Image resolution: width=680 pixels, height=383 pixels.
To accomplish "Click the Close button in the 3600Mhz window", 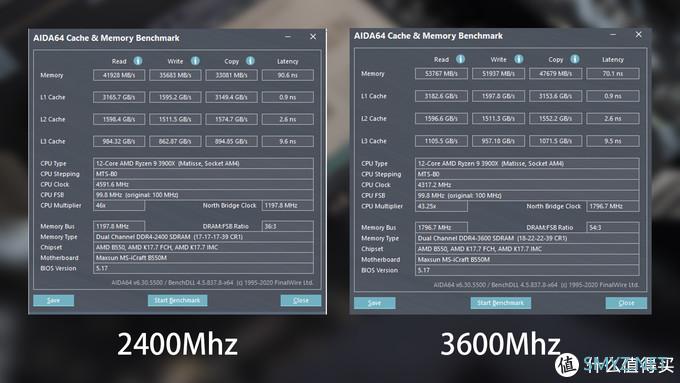I will click(x=626, y=303).
